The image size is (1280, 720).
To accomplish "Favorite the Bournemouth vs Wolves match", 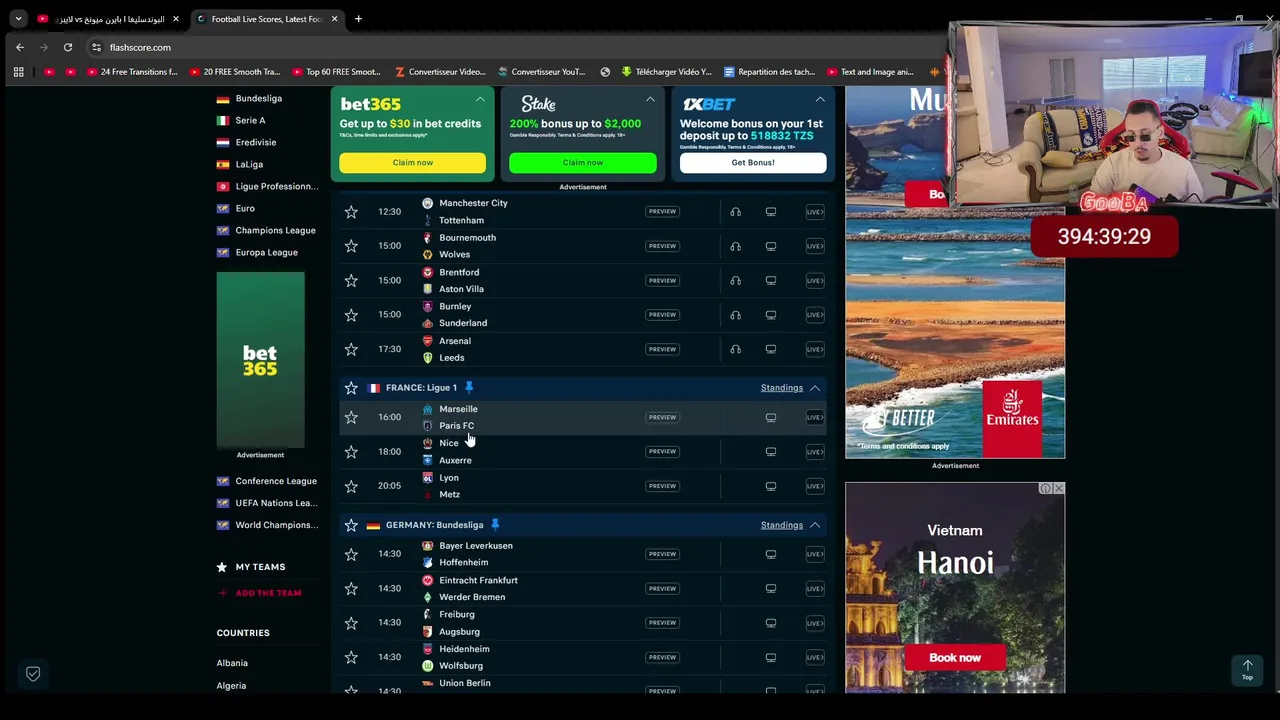I will click(x=351, y=246).
